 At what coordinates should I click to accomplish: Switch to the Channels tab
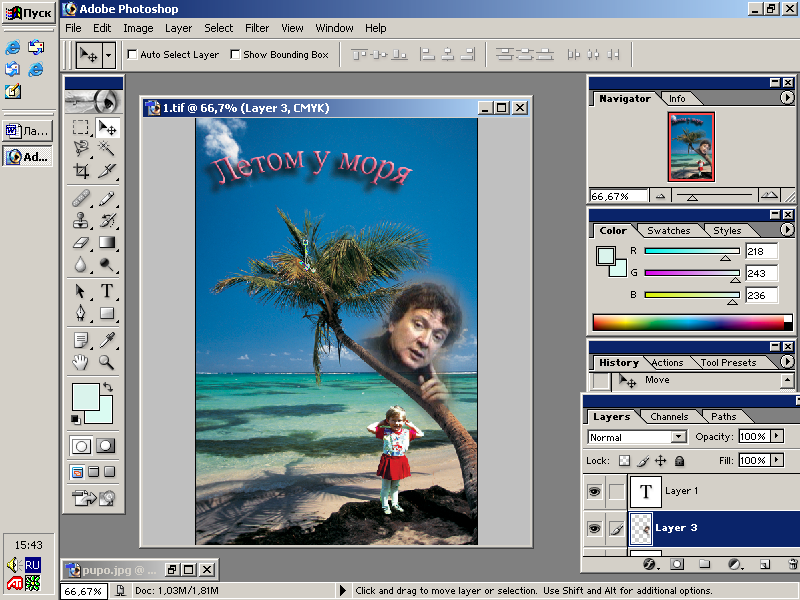pyautogui.click(x=669, y=416)
